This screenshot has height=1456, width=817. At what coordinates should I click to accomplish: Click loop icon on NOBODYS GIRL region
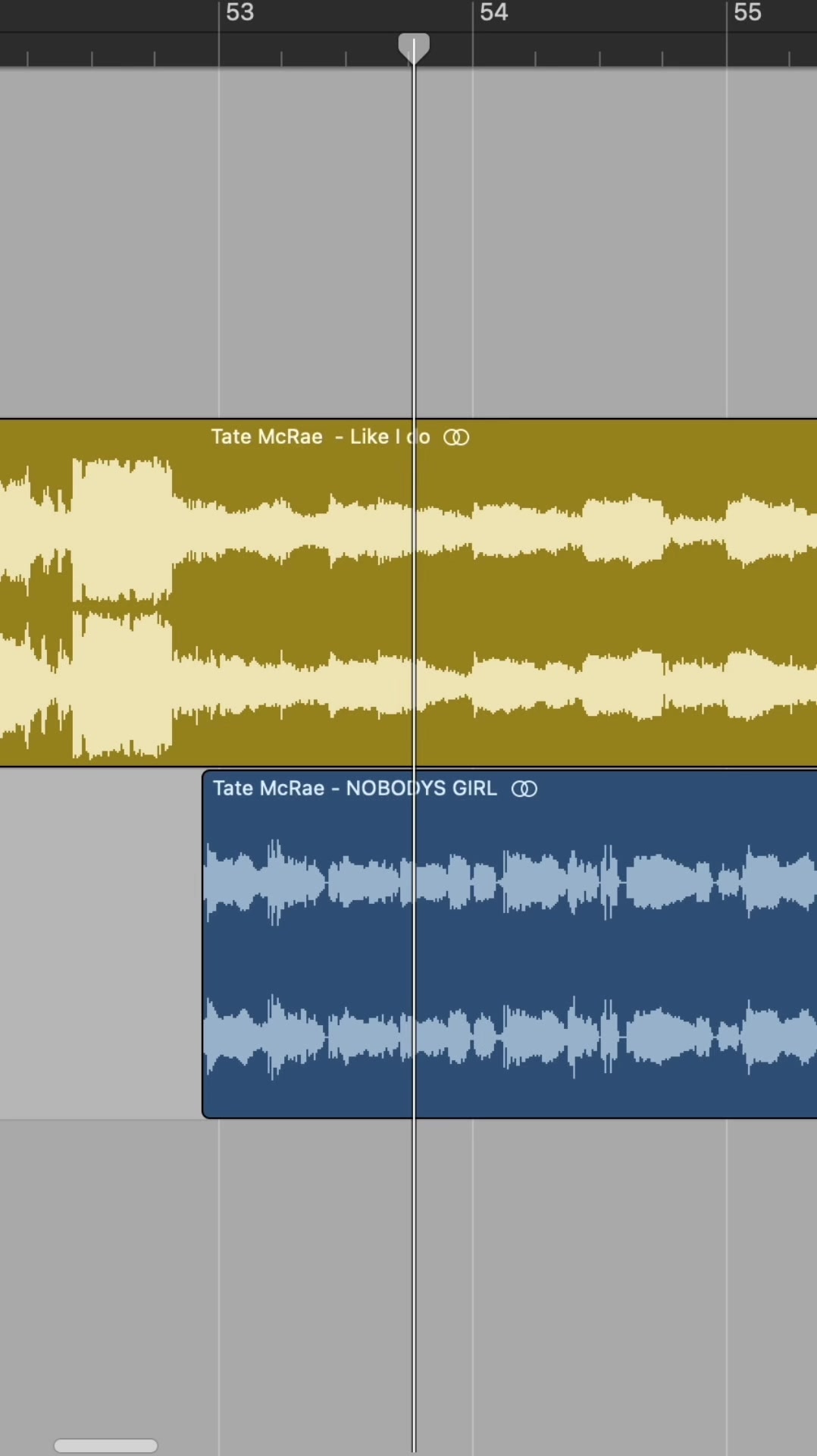click(524, 789)
